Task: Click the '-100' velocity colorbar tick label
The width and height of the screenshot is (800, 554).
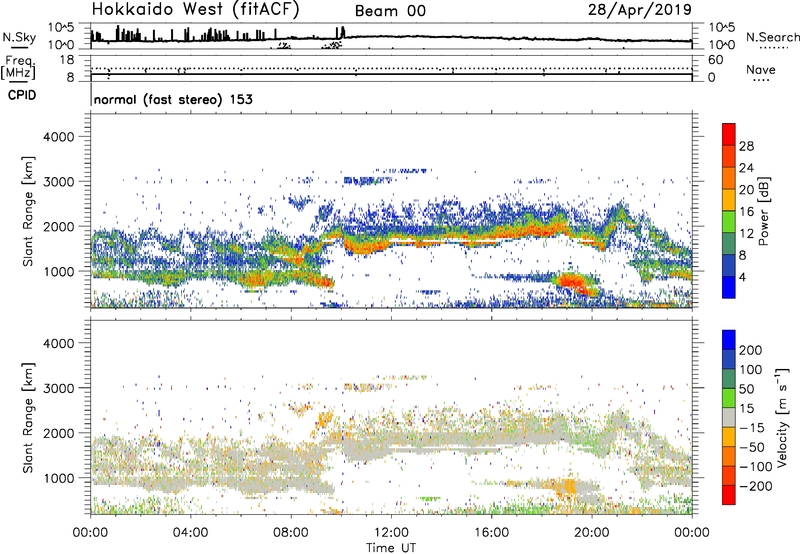Action: click(x=756, y=467)
